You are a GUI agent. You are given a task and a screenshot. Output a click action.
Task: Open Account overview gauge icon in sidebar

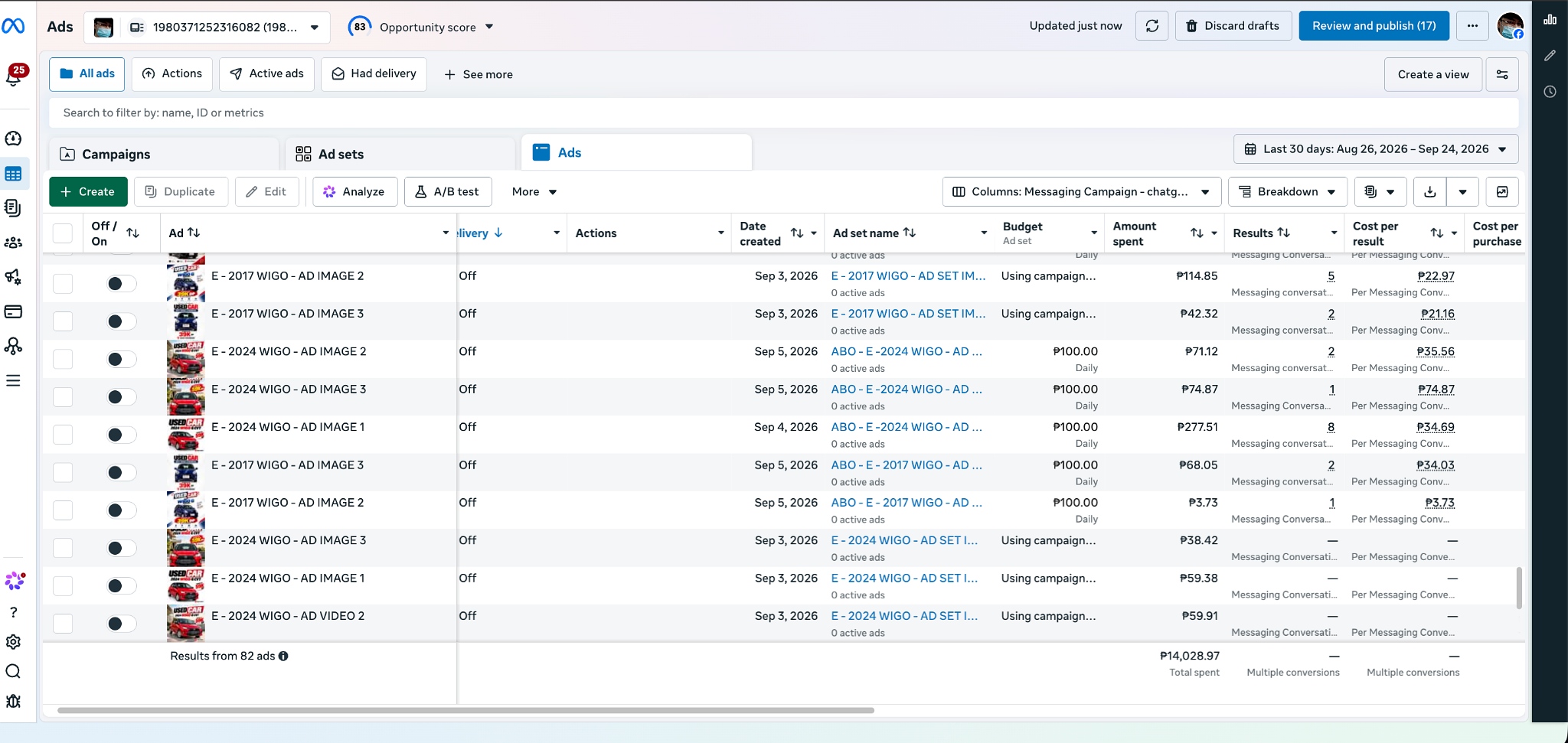[x=13, y=138]
